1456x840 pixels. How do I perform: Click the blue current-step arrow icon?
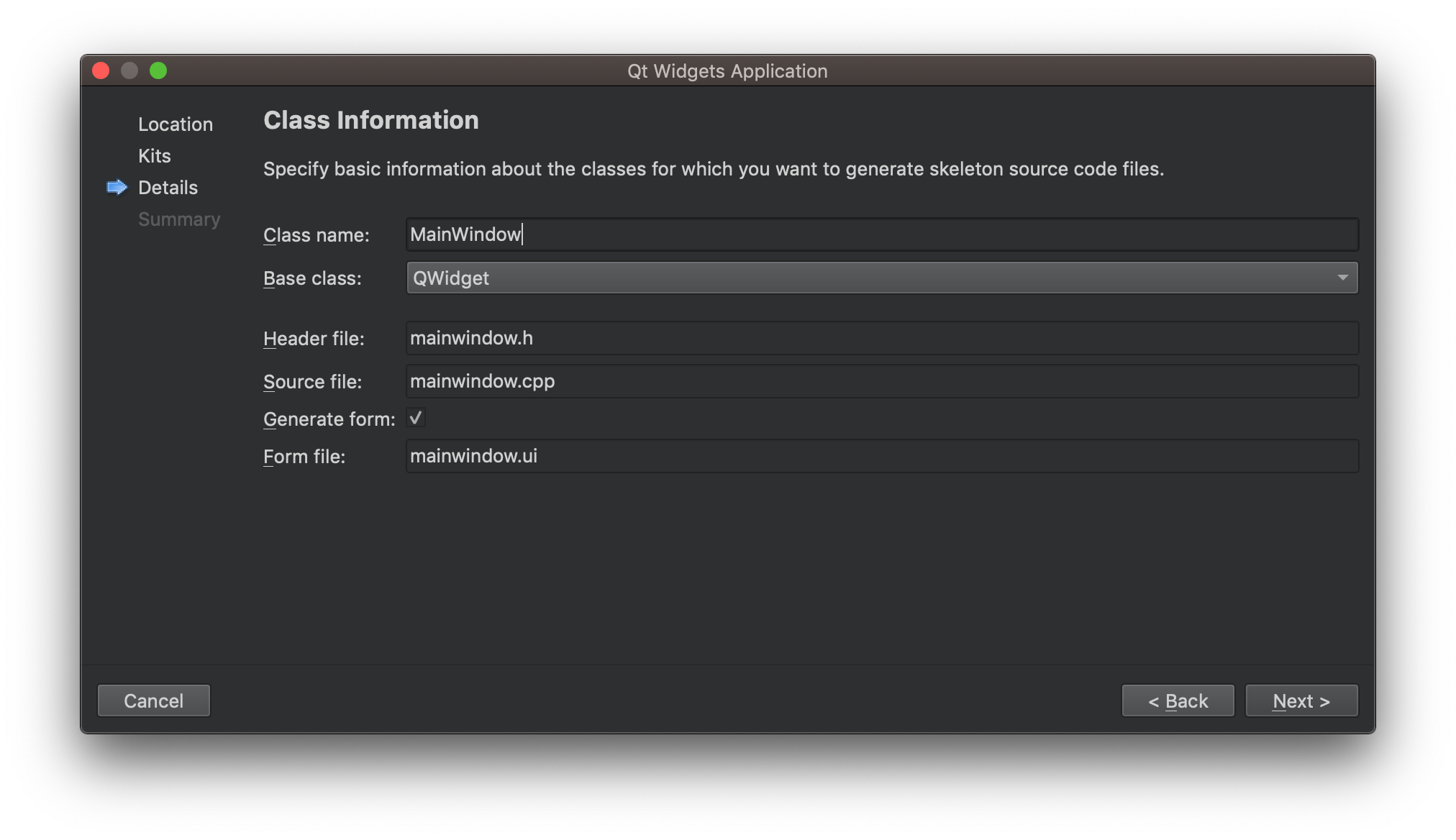(117, 188)
